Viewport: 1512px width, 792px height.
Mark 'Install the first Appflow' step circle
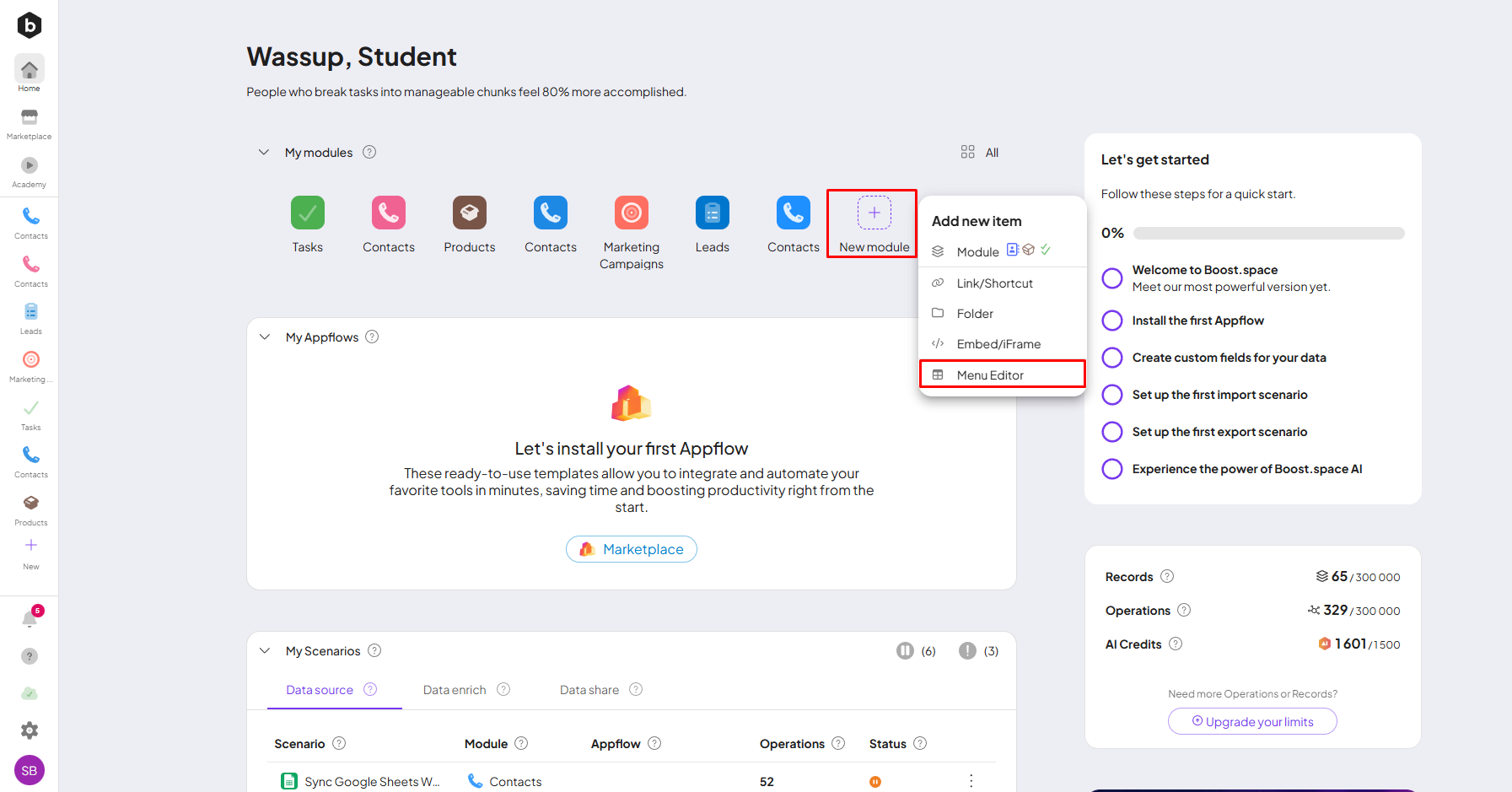(1112, 321)
